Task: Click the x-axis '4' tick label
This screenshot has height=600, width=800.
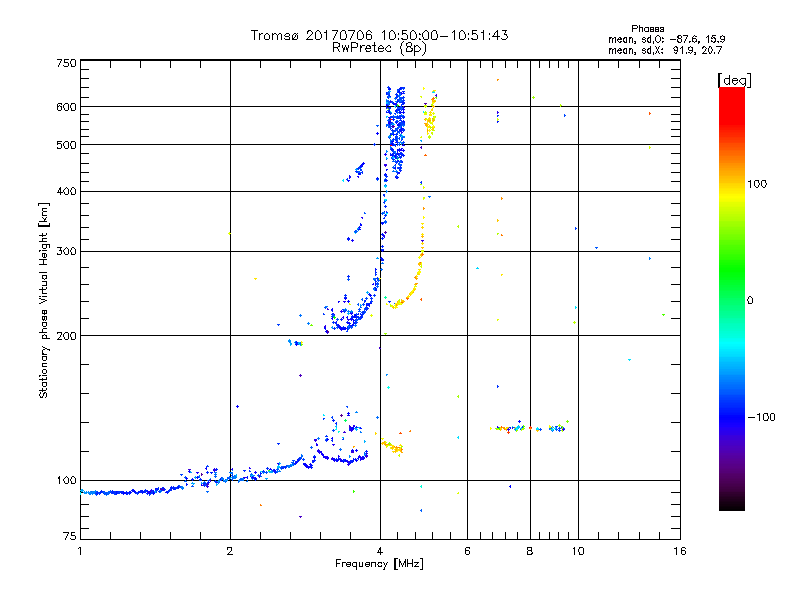Action: 380,551
